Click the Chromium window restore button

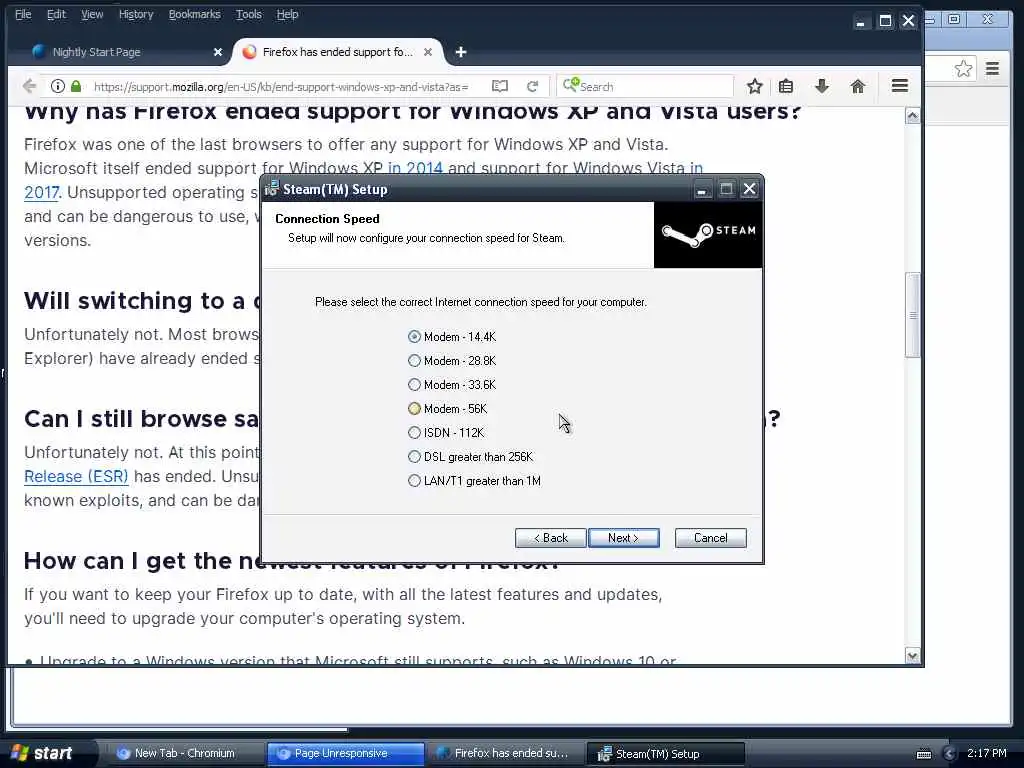[x=953, y=20]
